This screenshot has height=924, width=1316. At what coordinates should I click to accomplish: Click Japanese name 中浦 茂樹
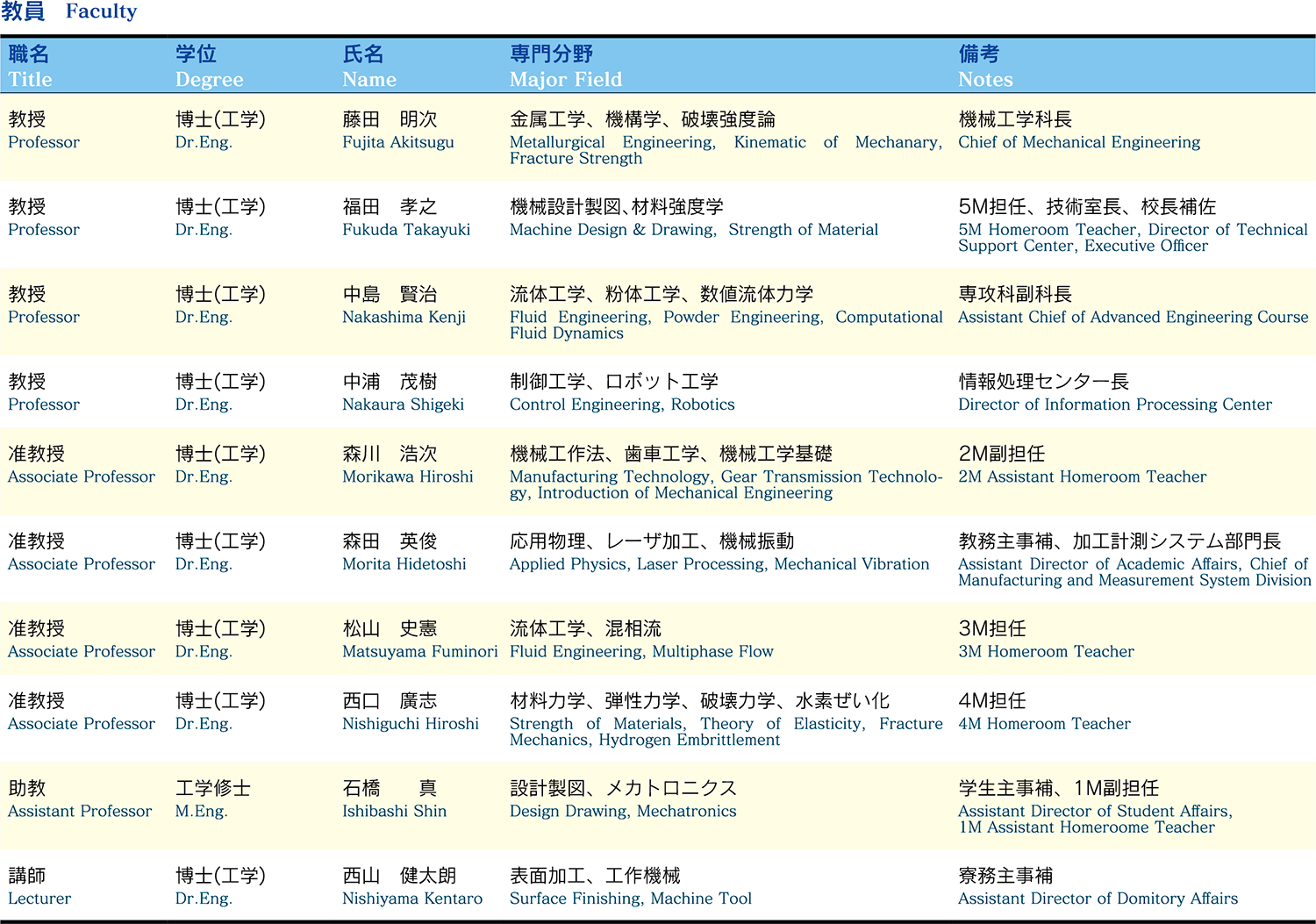(390, 383)
